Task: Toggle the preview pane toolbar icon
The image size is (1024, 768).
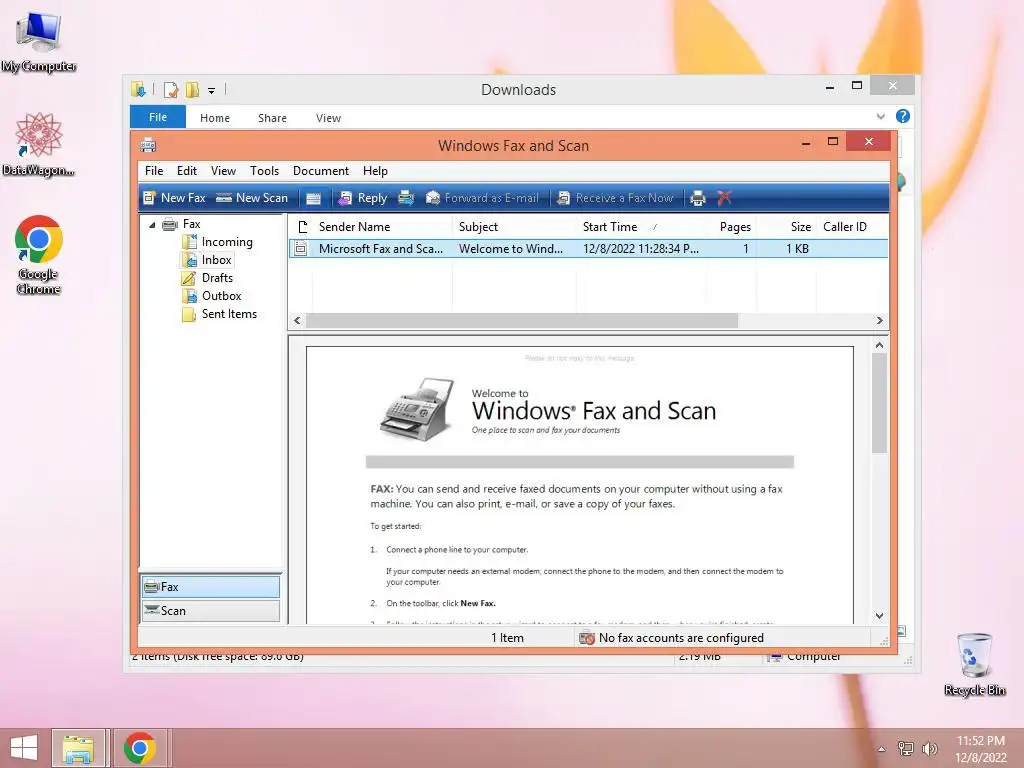Action: pyautogui.click(x=313, y=198)
